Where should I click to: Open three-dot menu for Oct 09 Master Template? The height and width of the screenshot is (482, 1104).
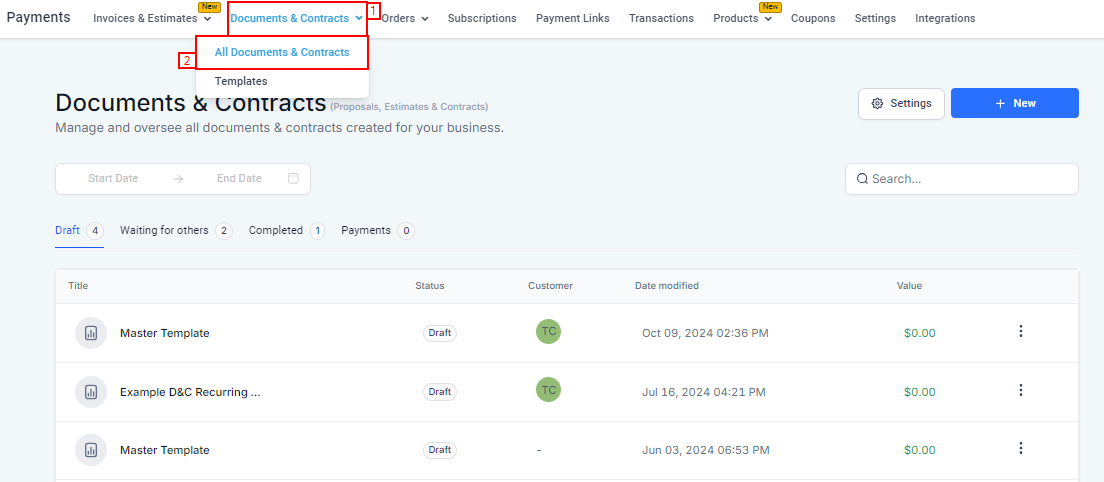(1021, 331)
